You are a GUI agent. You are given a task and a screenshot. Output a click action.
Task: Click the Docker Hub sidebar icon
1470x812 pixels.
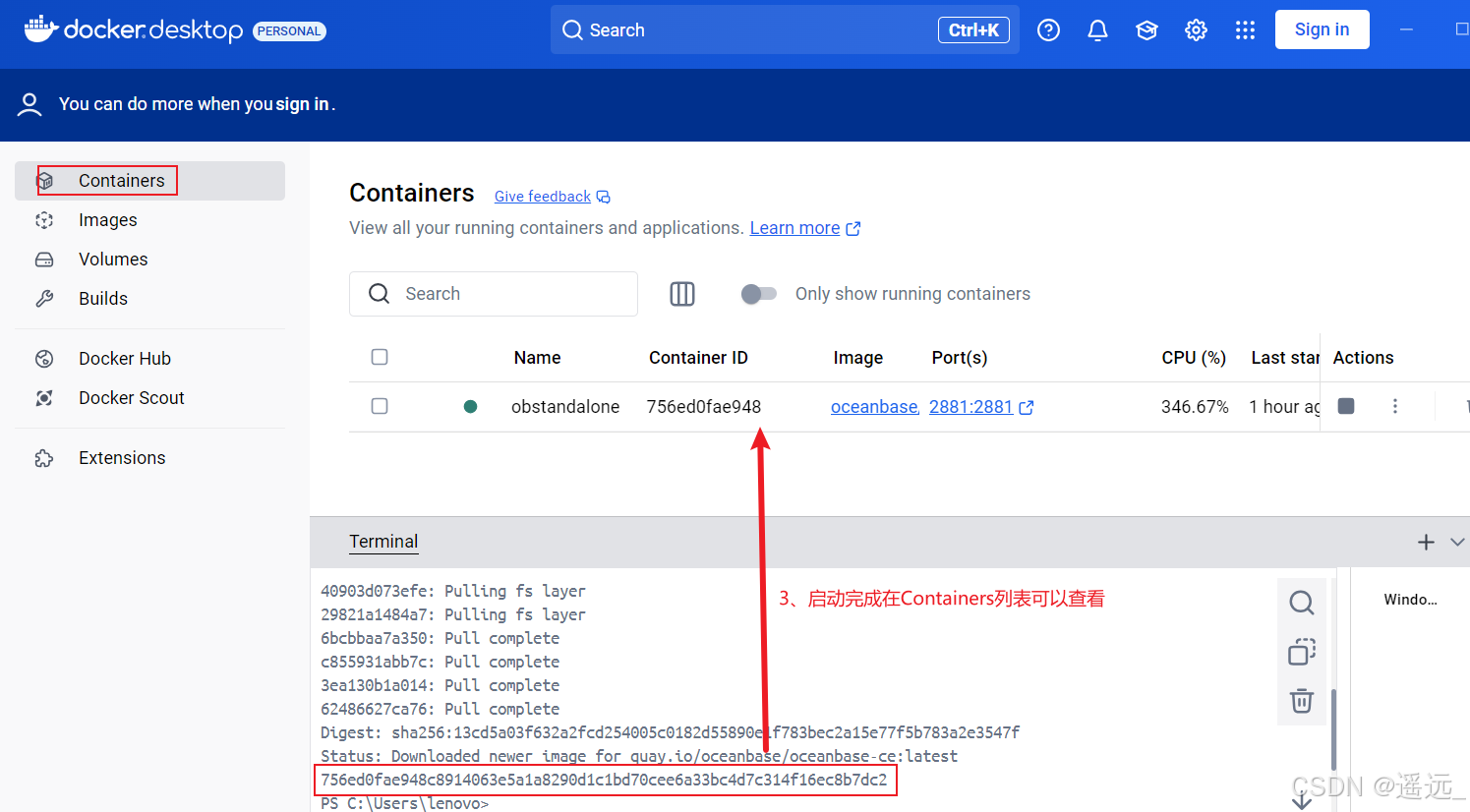(44, 359)
